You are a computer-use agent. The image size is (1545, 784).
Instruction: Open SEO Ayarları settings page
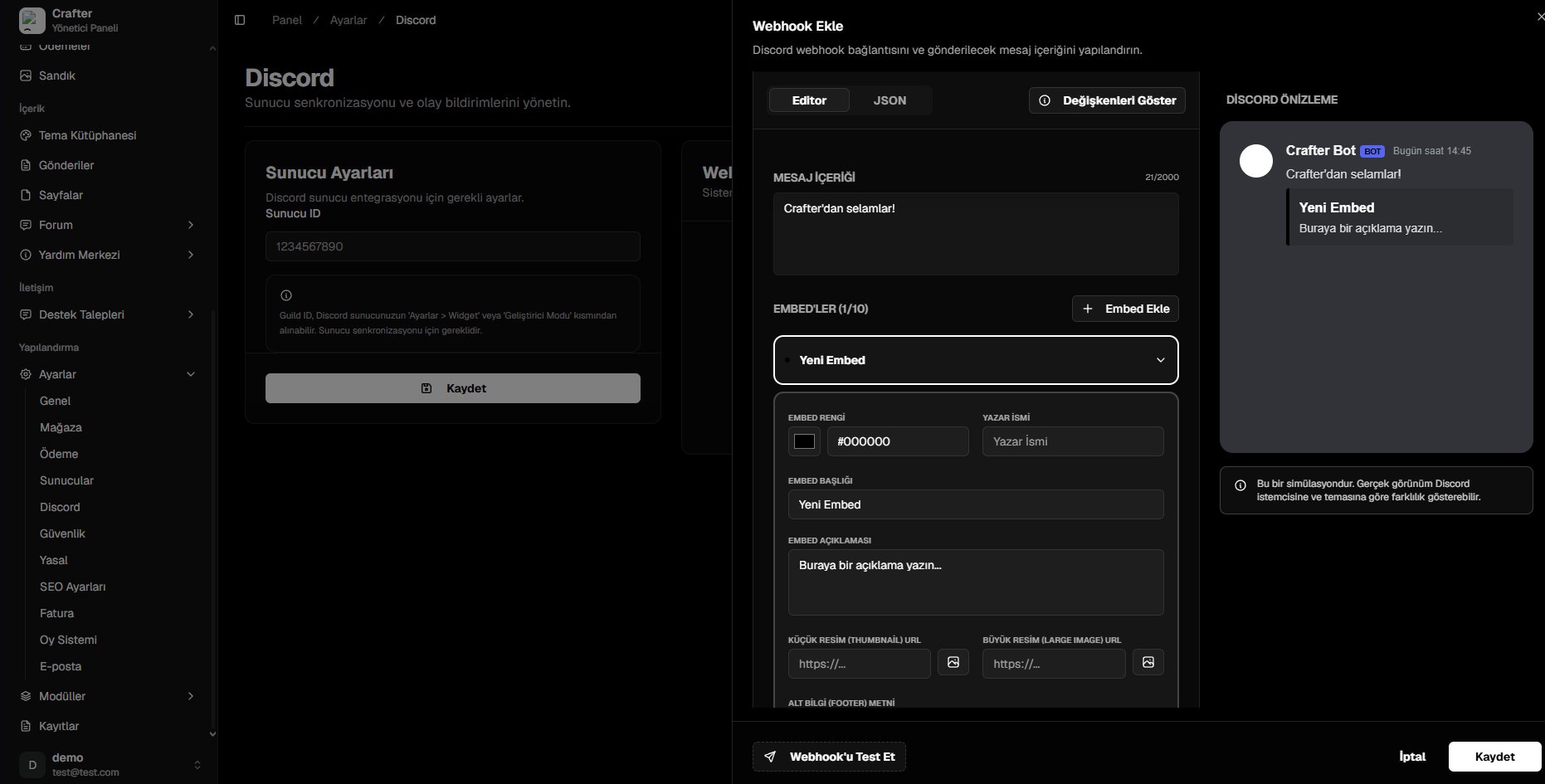pos(73,587)
